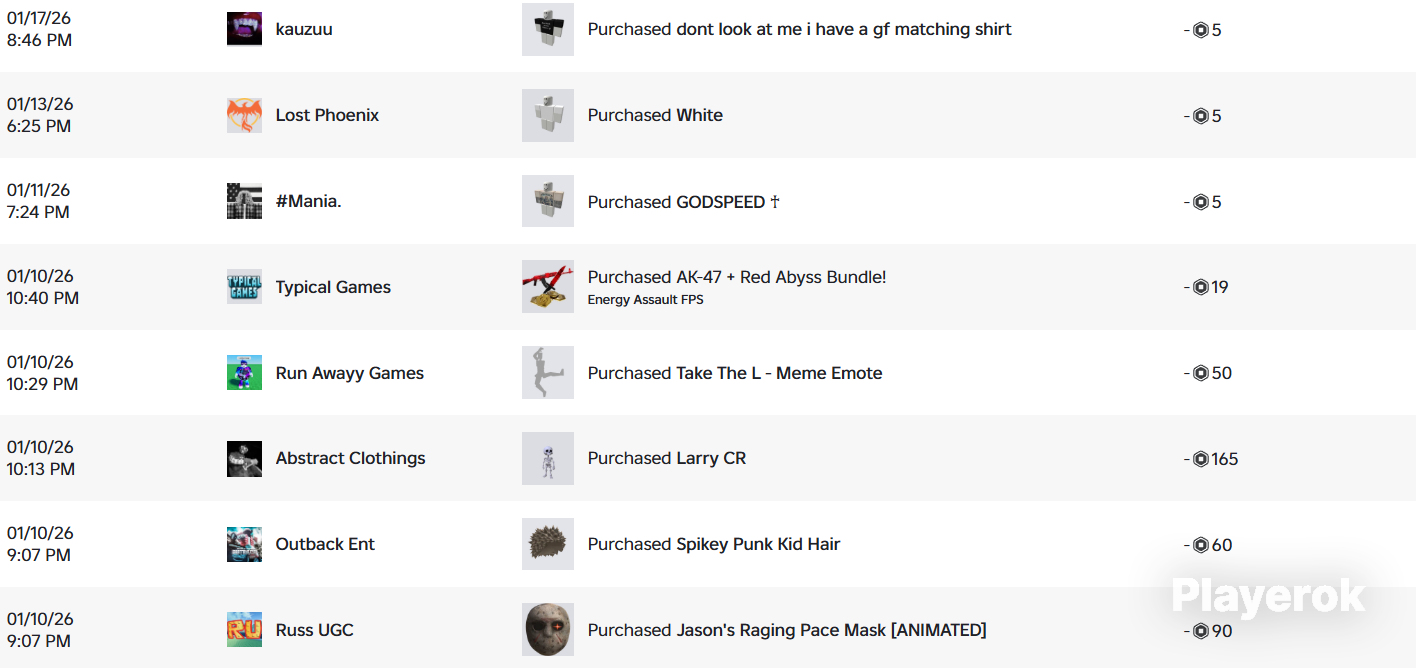Viewport: 1416px width, 668px height.
Task: Open the Abstract Clothings name link
Action: pyautogui.click(x=350, y=458)
